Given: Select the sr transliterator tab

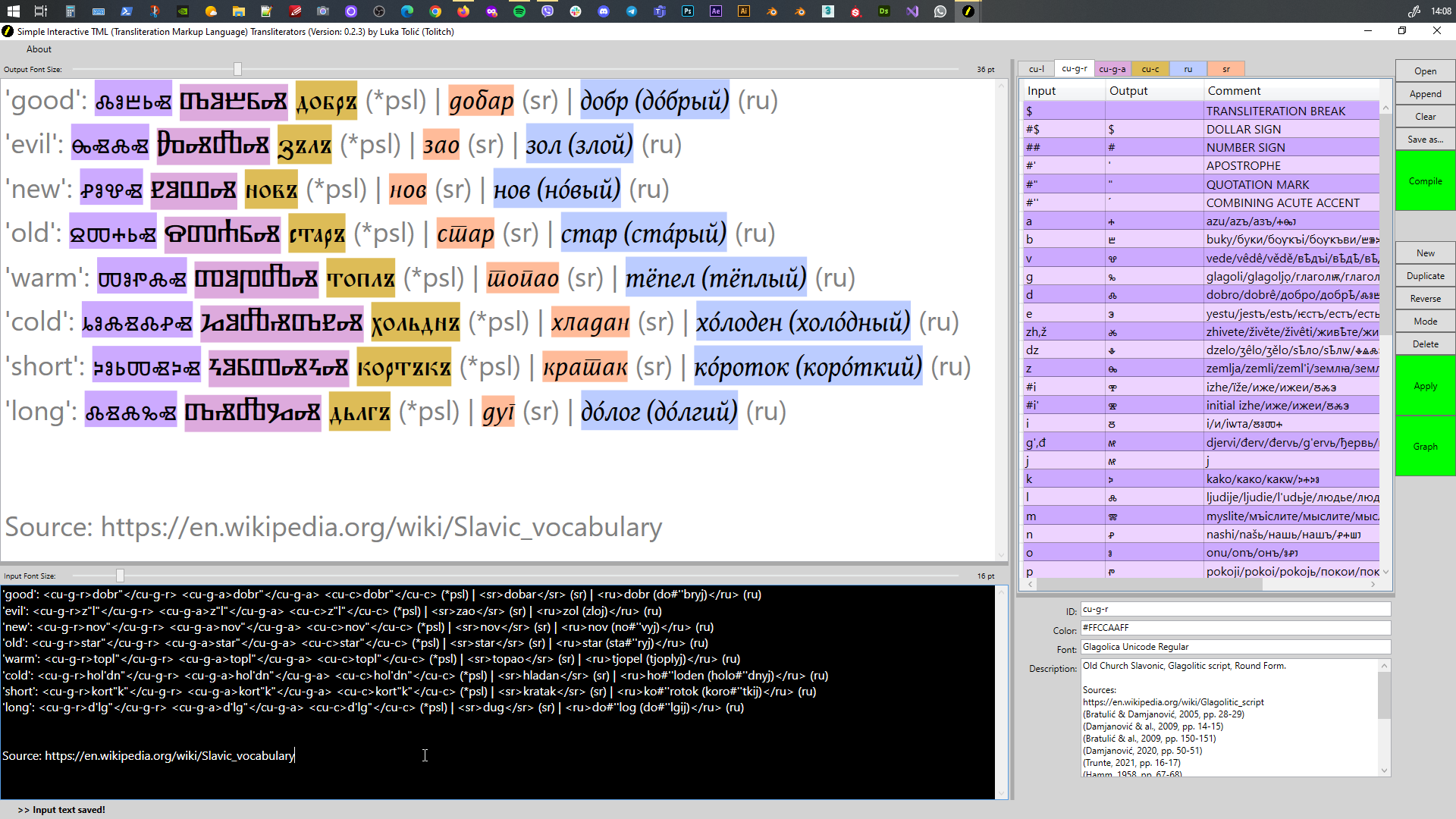Looking at the screenshot, I should tap(1225, 69).
